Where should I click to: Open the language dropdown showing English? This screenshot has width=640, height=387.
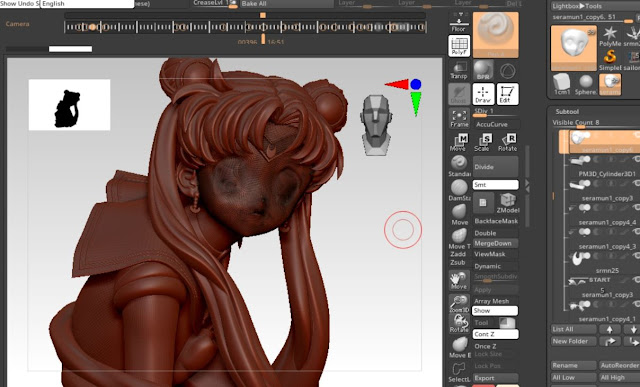[87, 4]
